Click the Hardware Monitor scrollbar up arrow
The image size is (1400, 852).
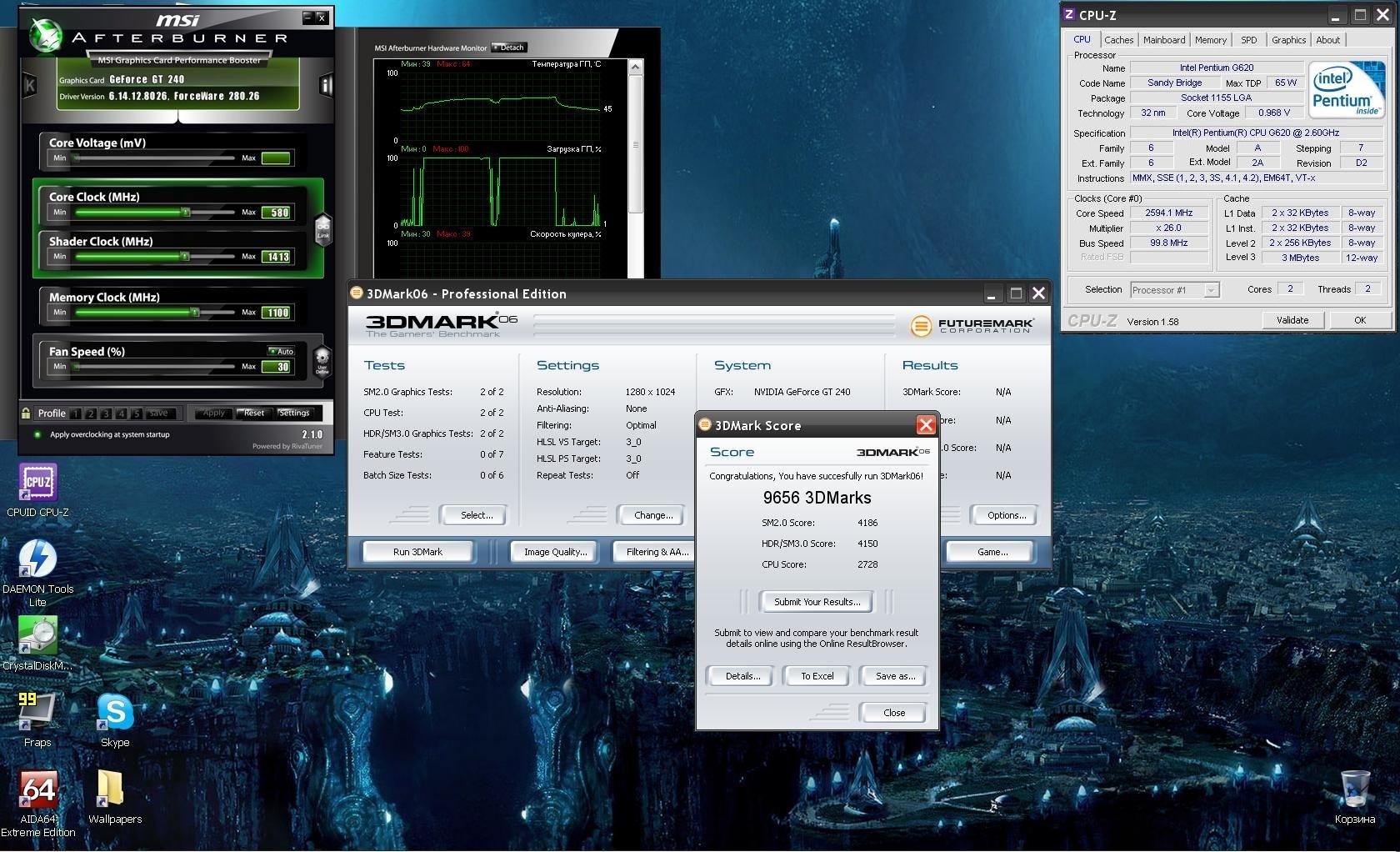pyautogui.click(x=635, y=67)
